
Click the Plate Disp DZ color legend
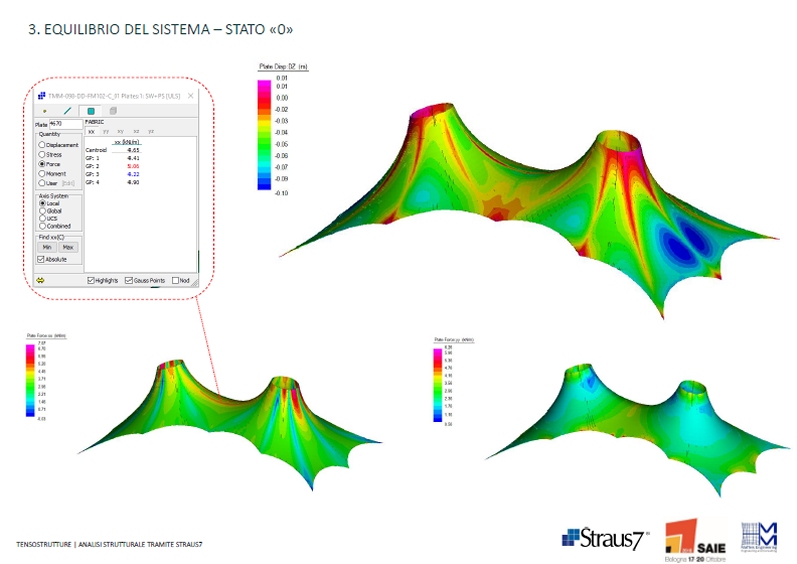coord(268,130)
